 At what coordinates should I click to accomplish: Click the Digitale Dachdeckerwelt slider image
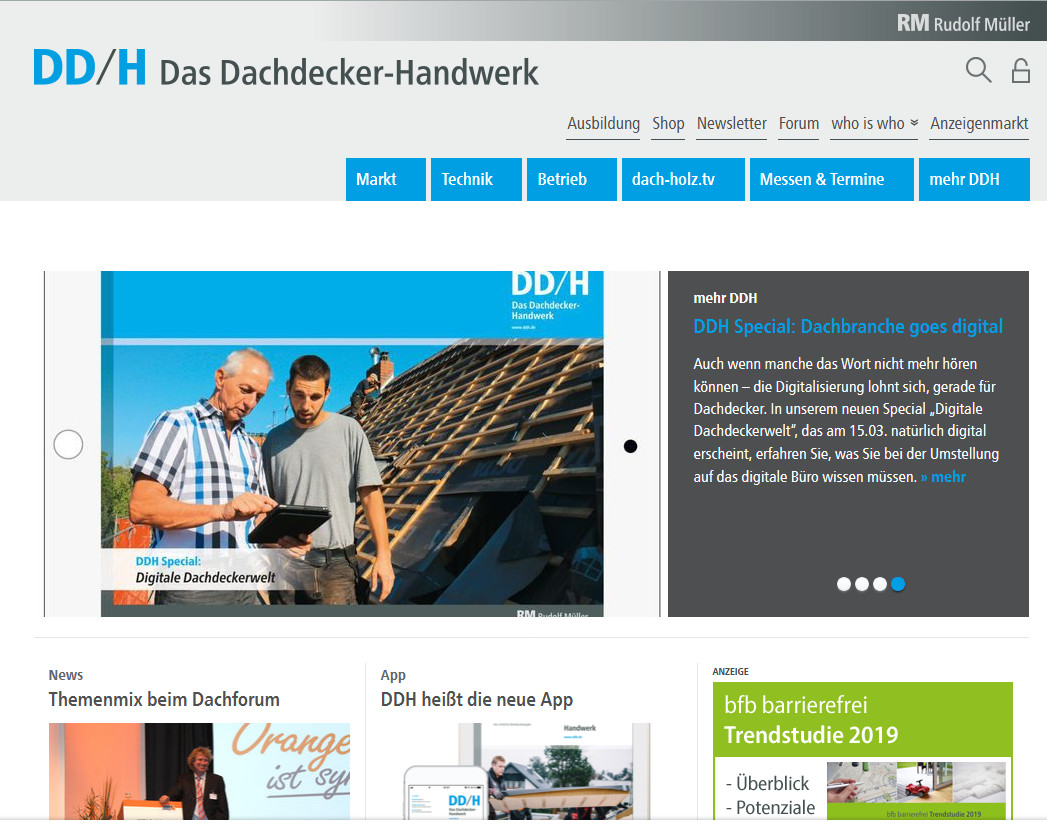click(352, 443)
